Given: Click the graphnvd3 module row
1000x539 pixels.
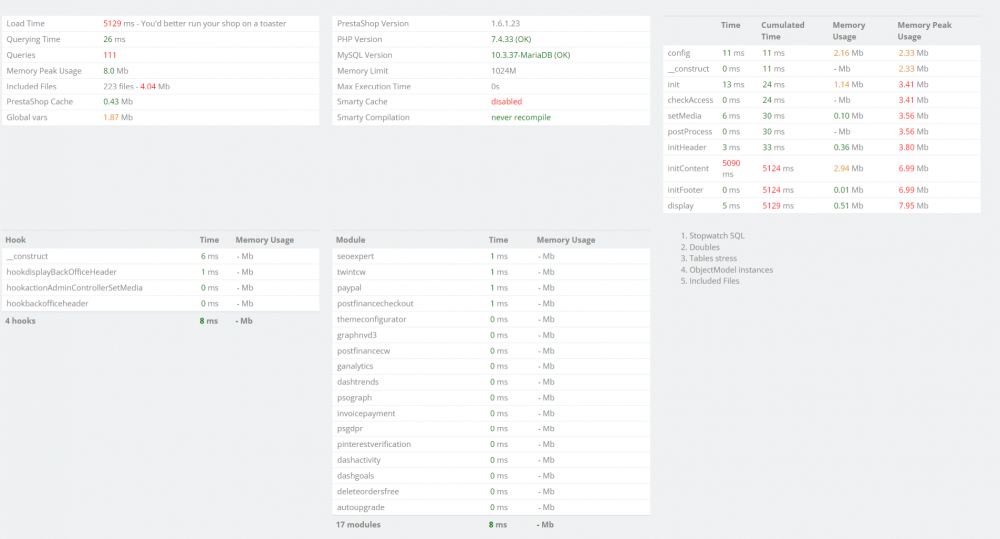Looking at the screenshot, I should coord(491,335).
